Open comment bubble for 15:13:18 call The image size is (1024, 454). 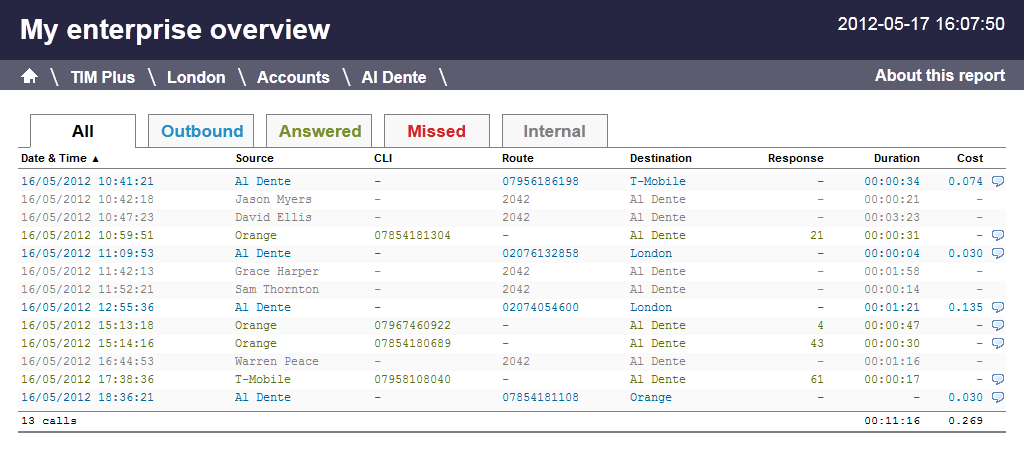[x=997, y=326]
